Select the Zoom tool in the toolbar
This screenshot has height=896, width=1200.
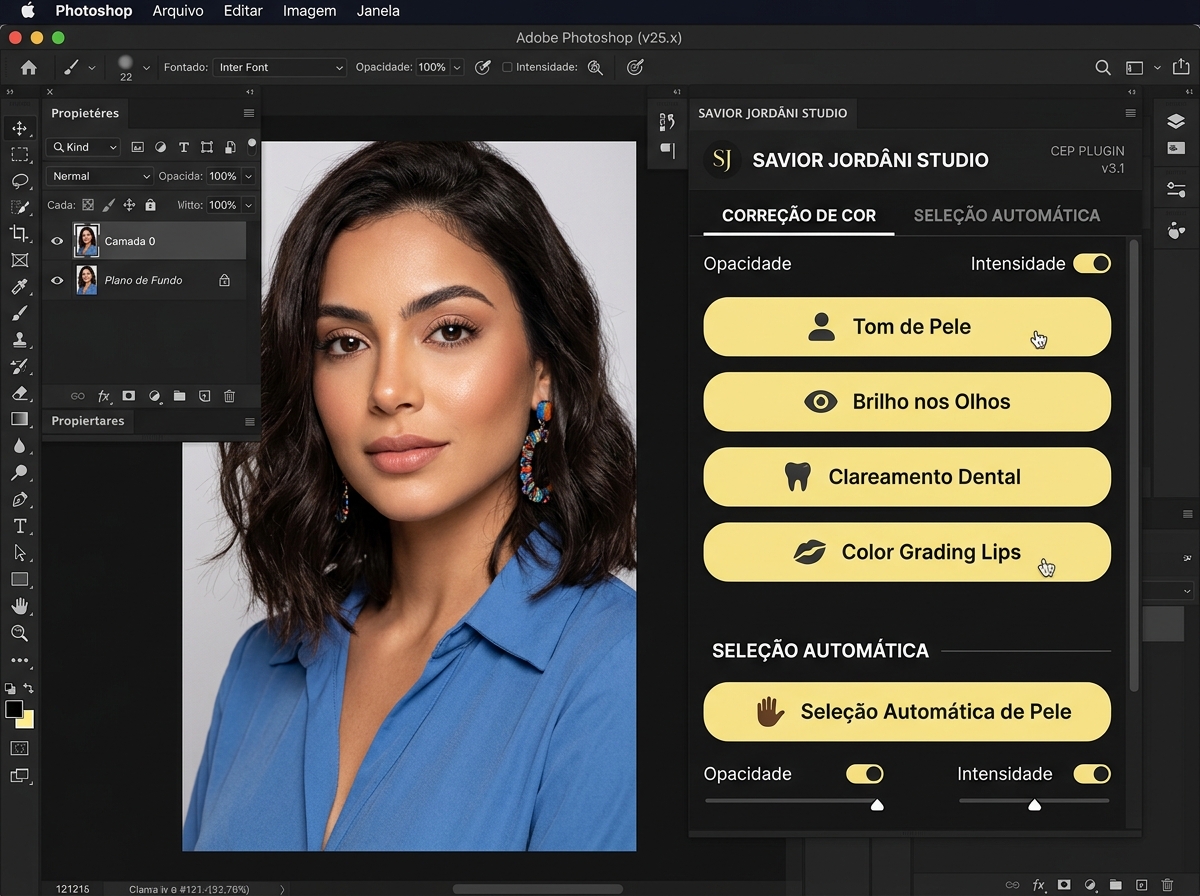[x=19, y=633]
